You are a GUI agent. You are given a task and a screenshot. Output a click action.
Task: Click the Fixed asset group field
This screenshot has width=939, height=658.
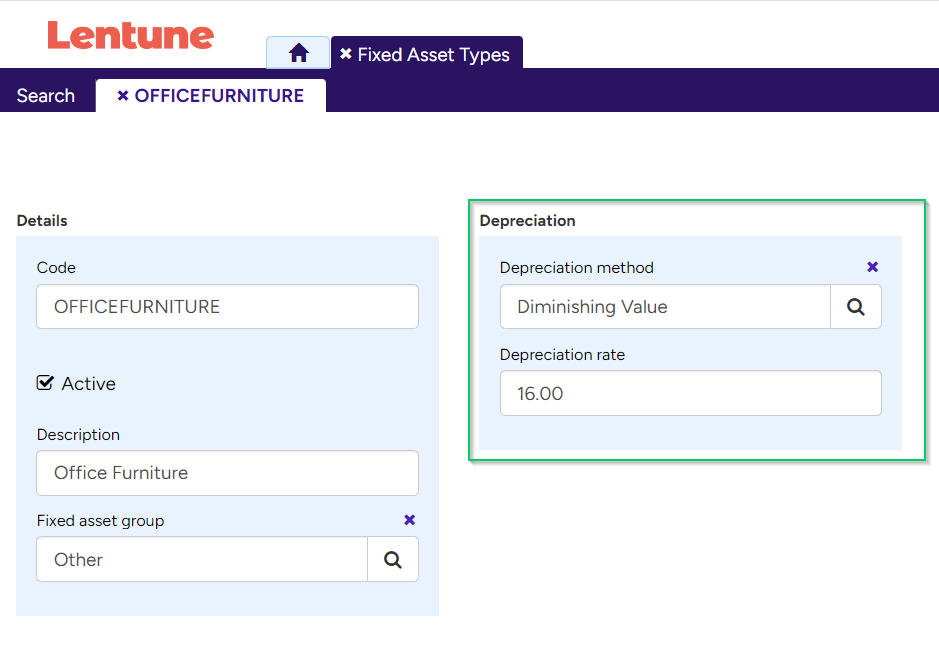(202, 559)
